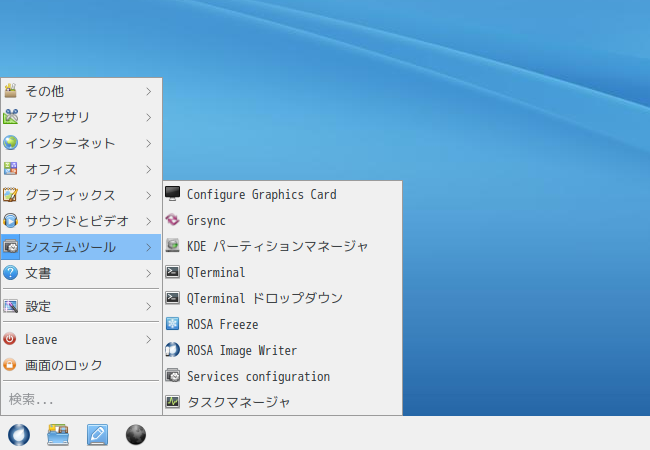Open ROSA Freeze
The image size is (650, 450).
[x=223, y=324]
